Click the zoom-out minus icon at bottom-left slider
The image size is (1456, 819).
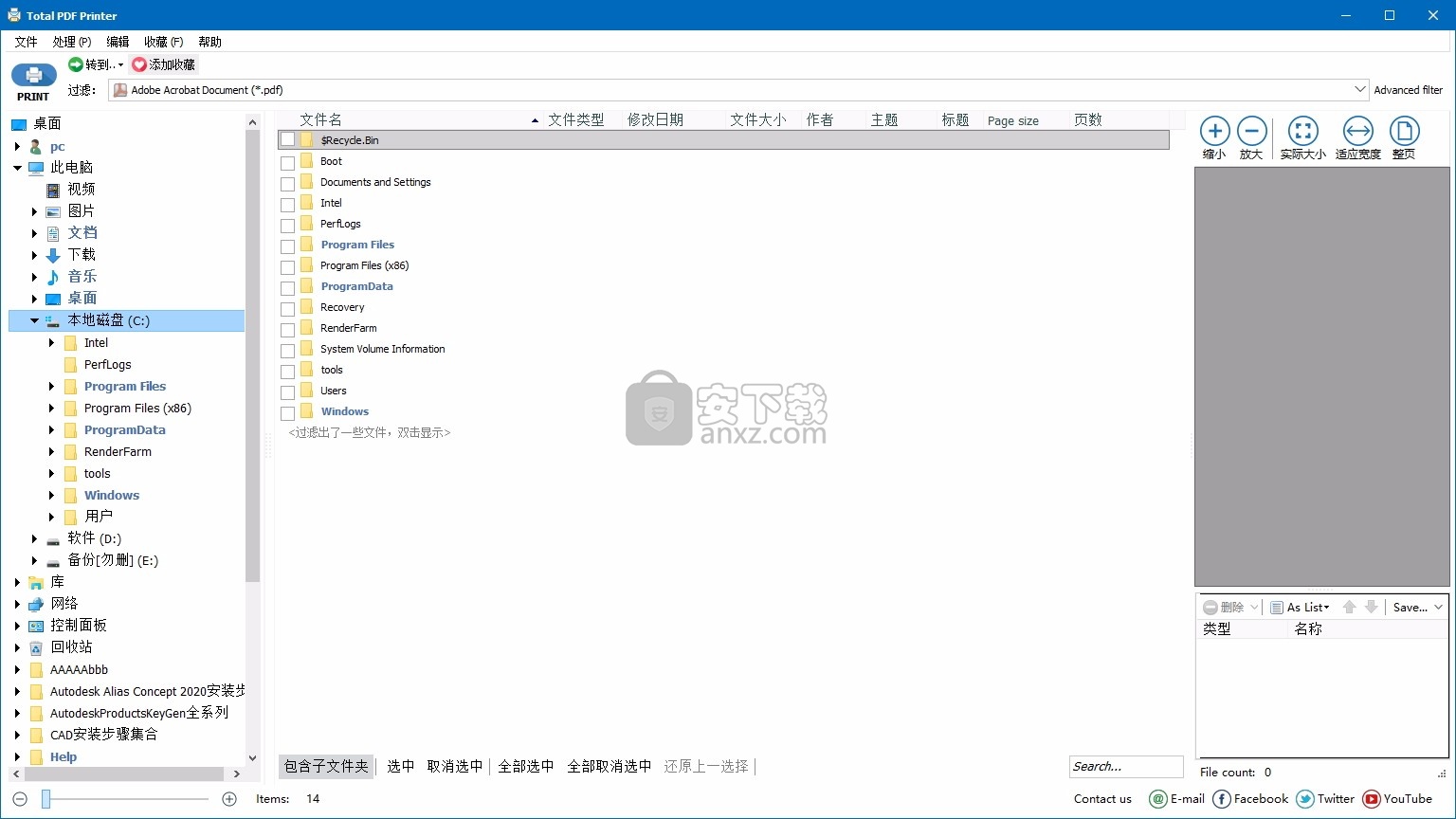point(20,799)
